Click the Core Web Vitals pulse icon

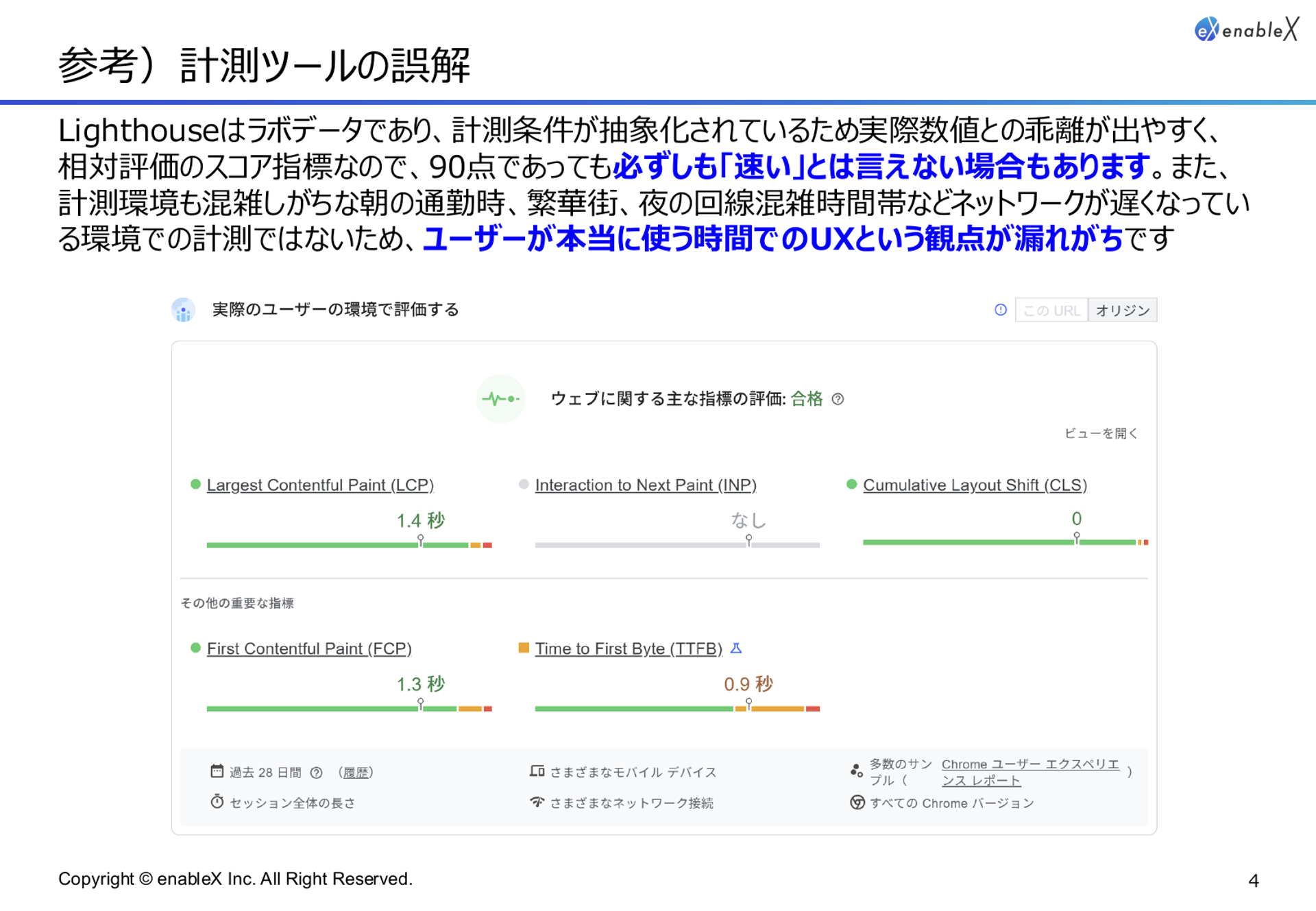coord(501,399)
